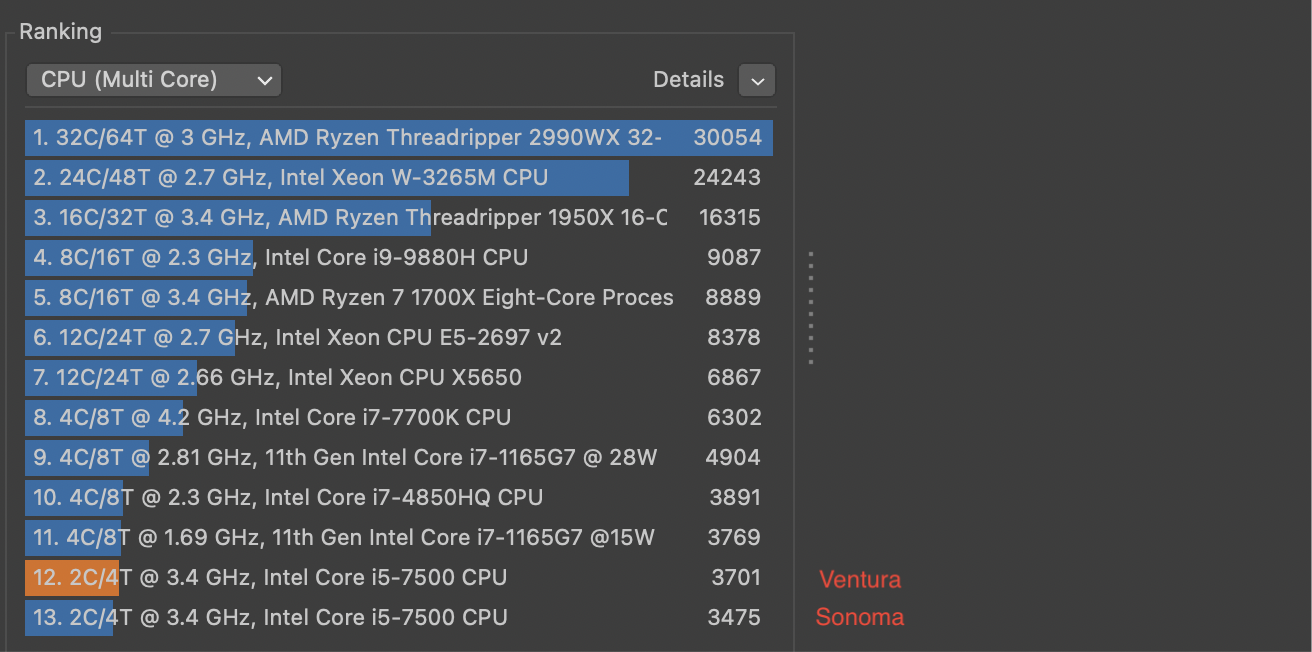Click the score value 8378
This screenshot has width=1312, height=652.
pos(734,338)
